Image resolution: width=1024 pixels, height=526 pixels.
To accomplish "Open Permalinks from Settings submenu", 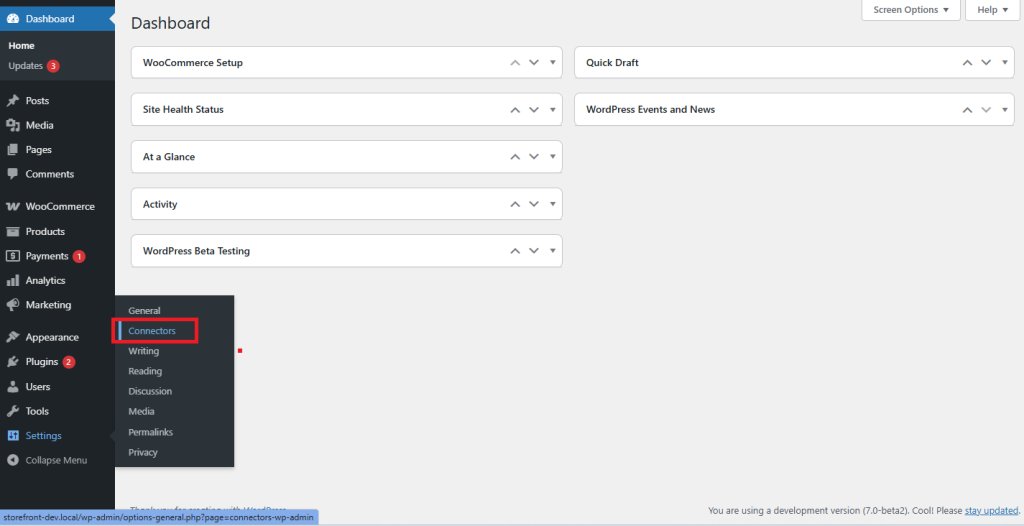I will tap(151, 432).
